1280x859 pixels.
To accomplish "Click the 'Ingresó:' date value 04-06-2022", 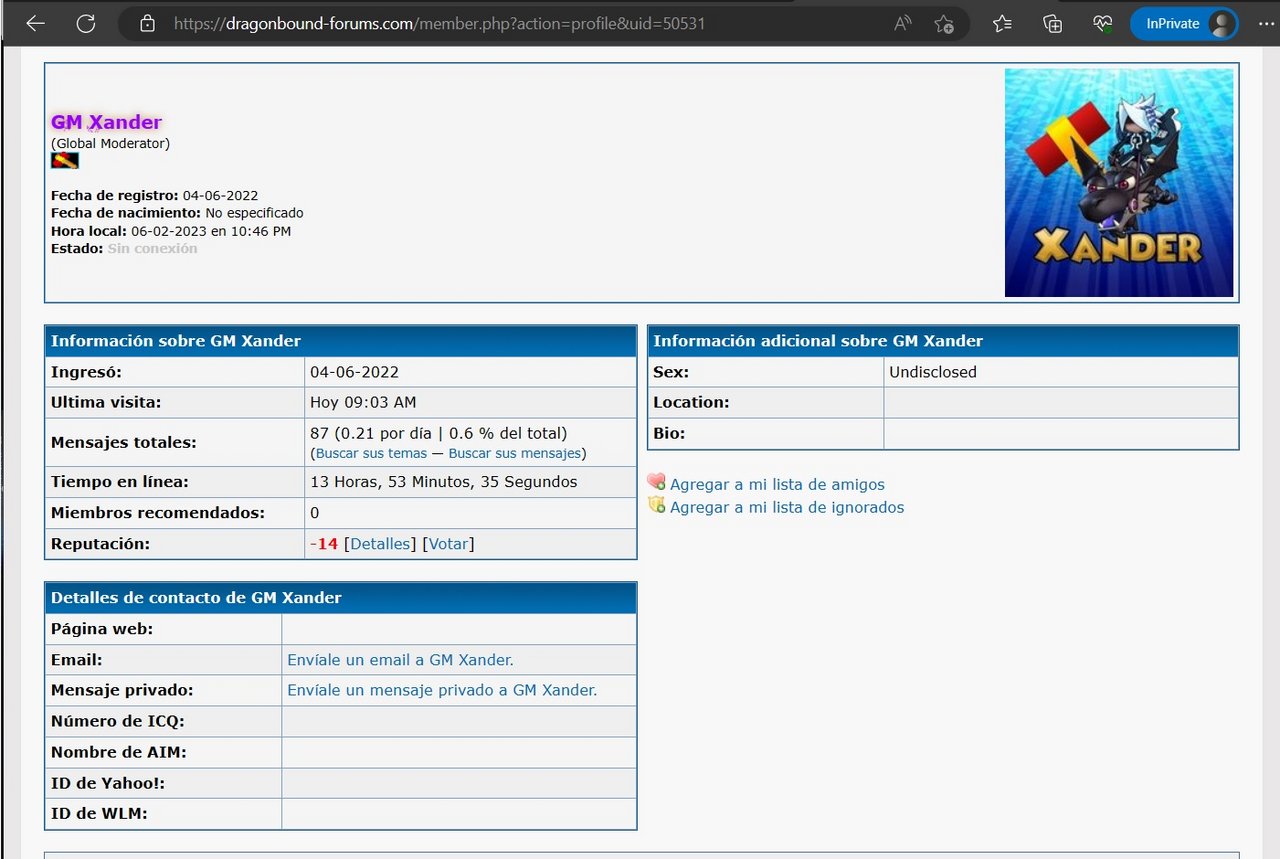I will (355, 372).
